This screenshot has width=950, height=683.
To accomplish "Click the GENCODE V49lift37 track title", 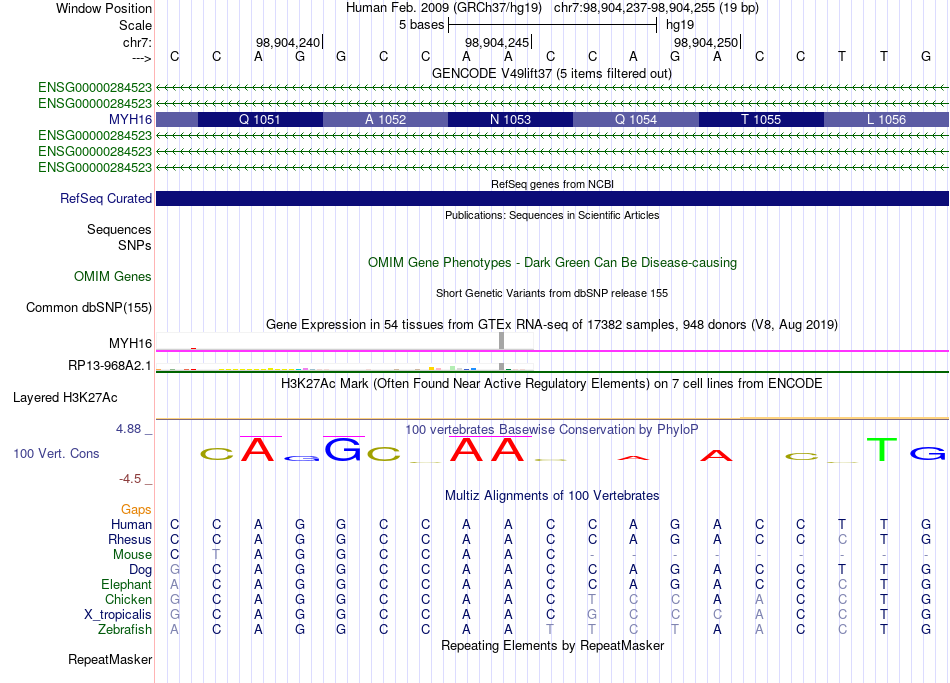I will pyautogui.click(x=551, y=73).
